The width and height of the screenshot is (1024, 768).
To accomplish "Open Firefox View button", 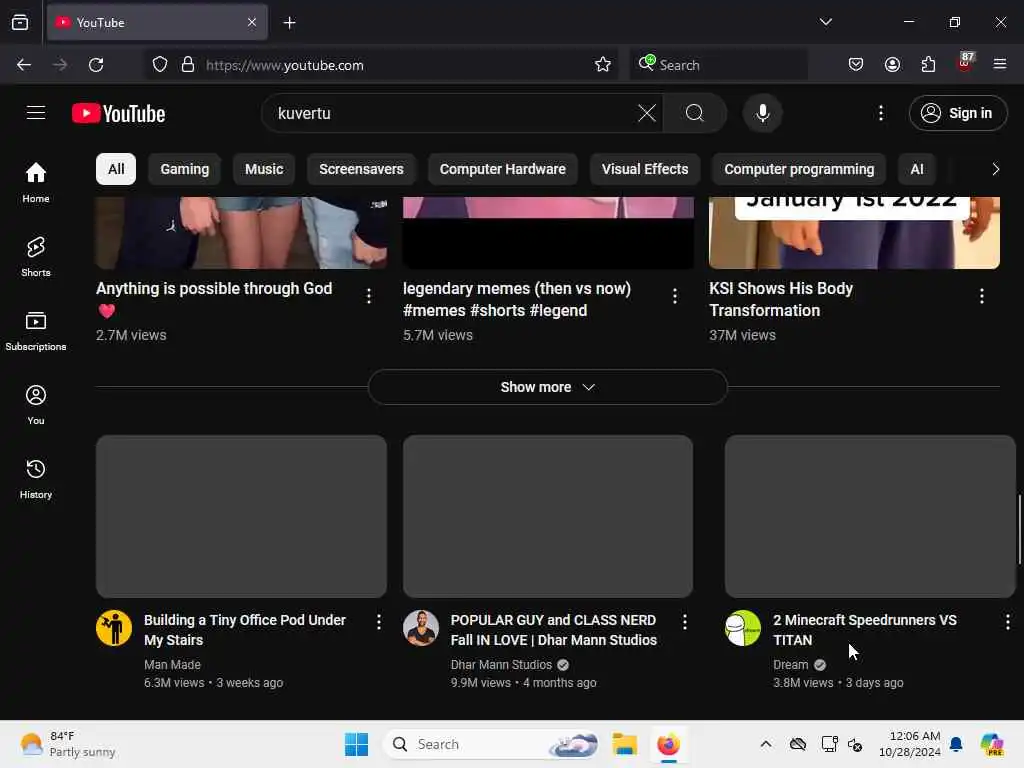I will point(20,22).
